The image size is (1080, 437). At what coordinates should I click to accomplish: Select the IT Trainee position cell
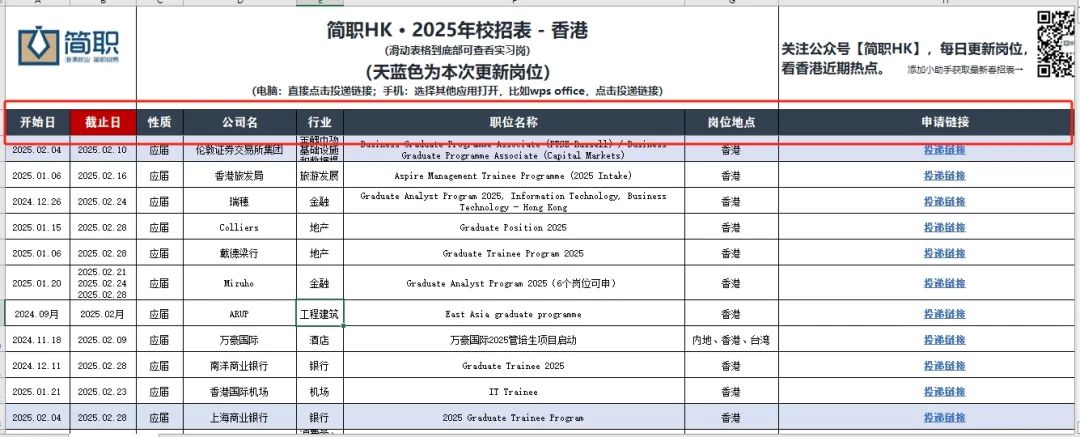(514, 392)
